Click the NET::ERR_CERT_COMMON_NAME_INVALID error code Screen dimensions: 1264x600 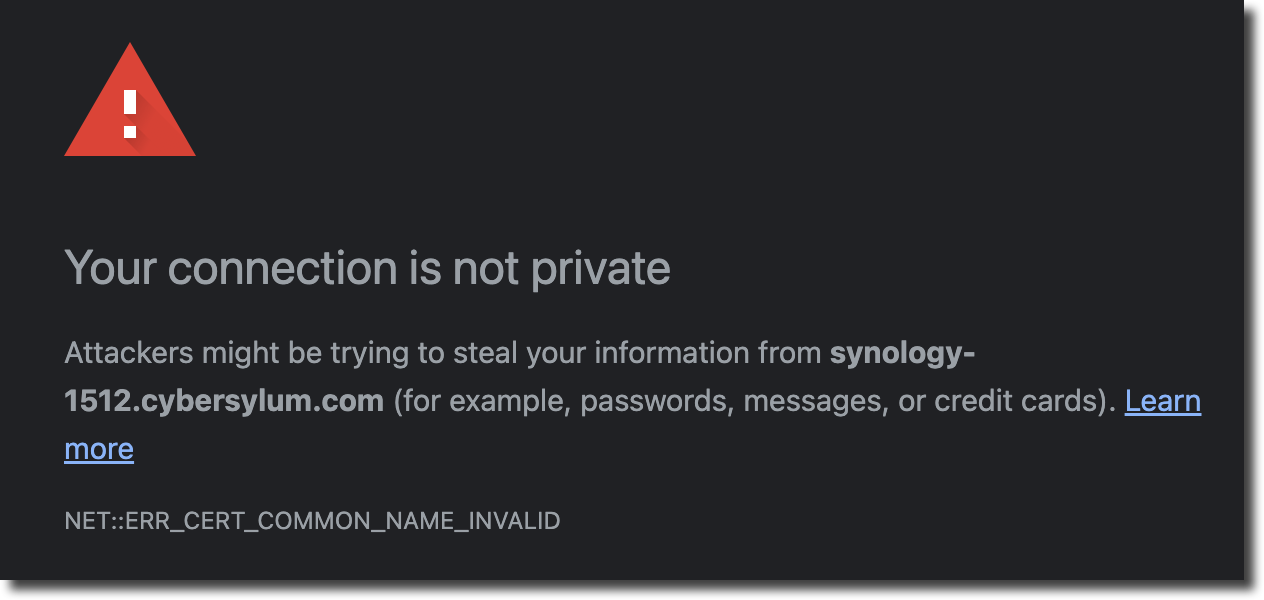coord(312,521)
